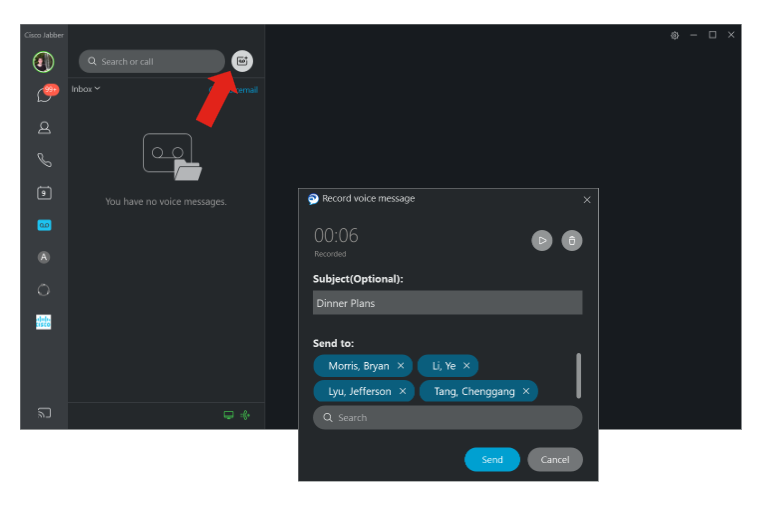
Task: Open Jabber settings gear
Action: point(675,35)
